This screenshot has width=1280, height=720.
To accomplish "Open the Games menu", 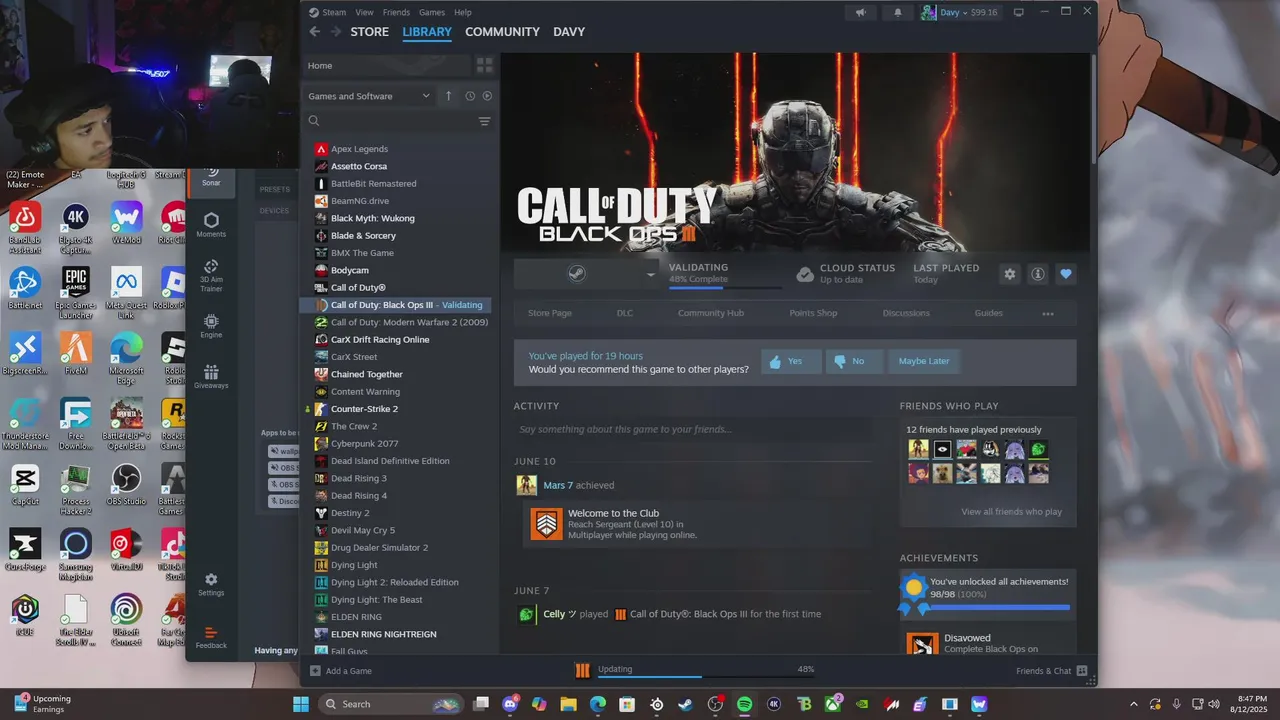I will tap(432, 12).
